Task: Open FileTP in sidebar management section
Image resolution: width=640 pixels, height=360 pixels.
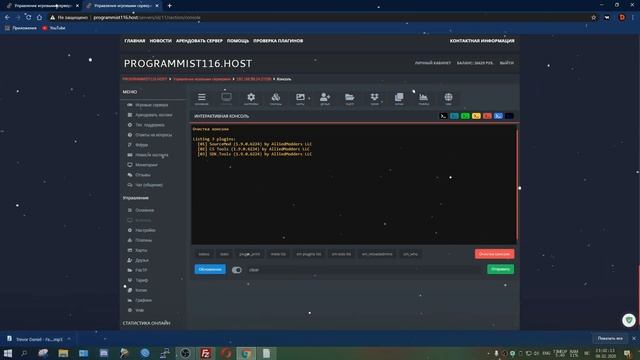Action: click(x=141, y=270)
